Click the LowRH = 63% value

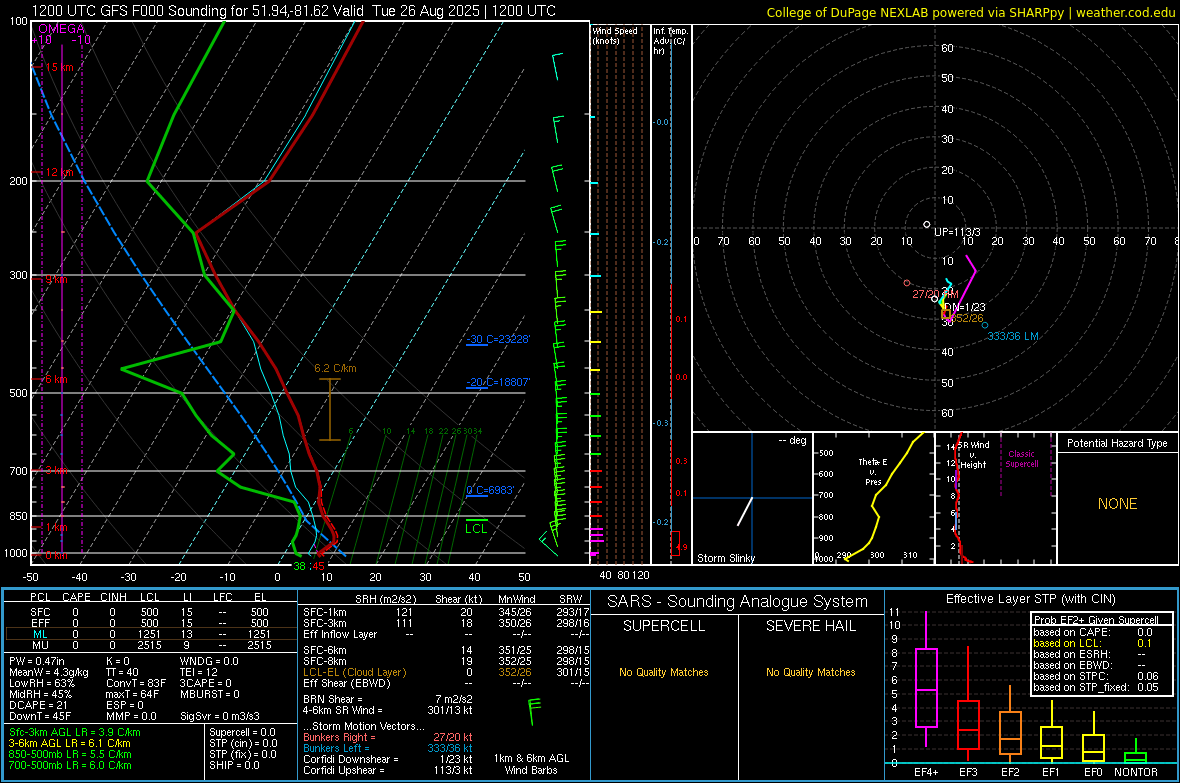click(x=42, y=684)
